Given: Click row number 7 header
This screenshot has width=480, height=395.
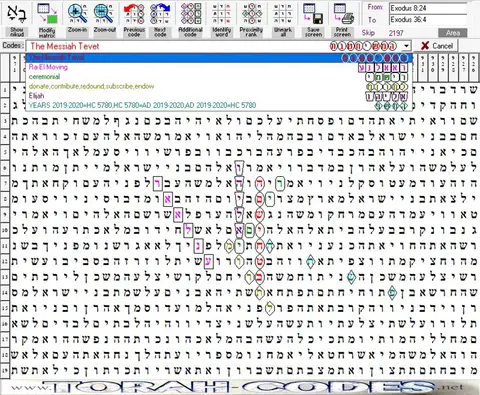Looking at the screenshot, I should [x=5, y=184].
